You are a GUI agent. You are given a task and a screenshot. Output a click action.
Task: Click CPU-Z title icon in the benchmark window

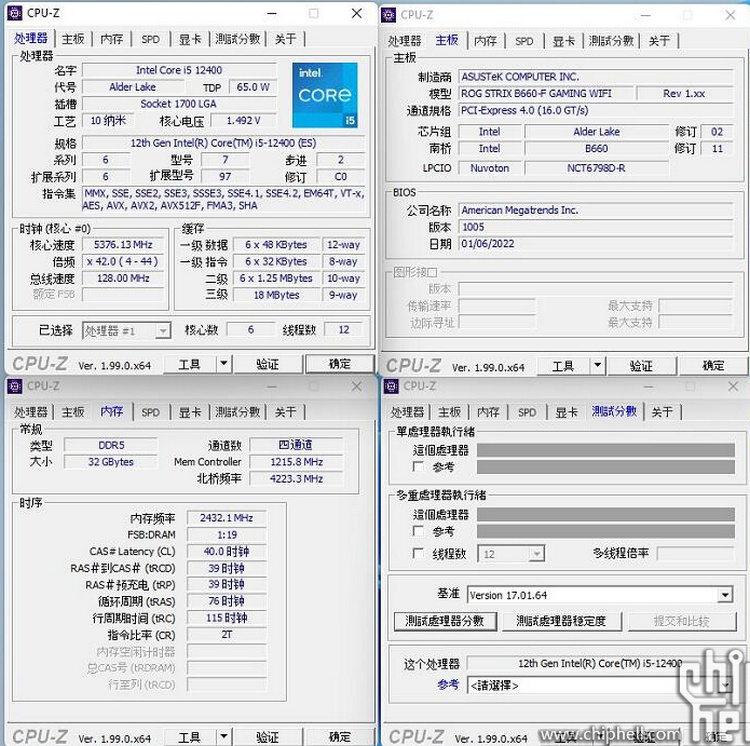[392, 386]
